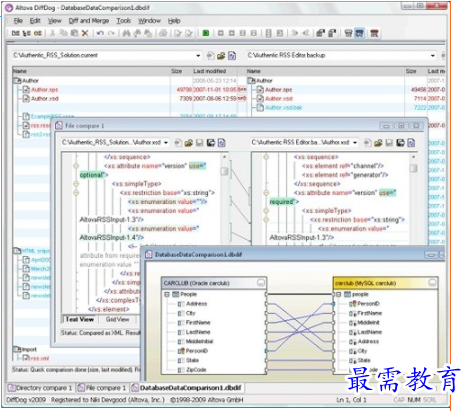The image size is (469, 411).
Task: Collapse the xs:simpleType fold marker in the left pane
Action: point(76,184)
